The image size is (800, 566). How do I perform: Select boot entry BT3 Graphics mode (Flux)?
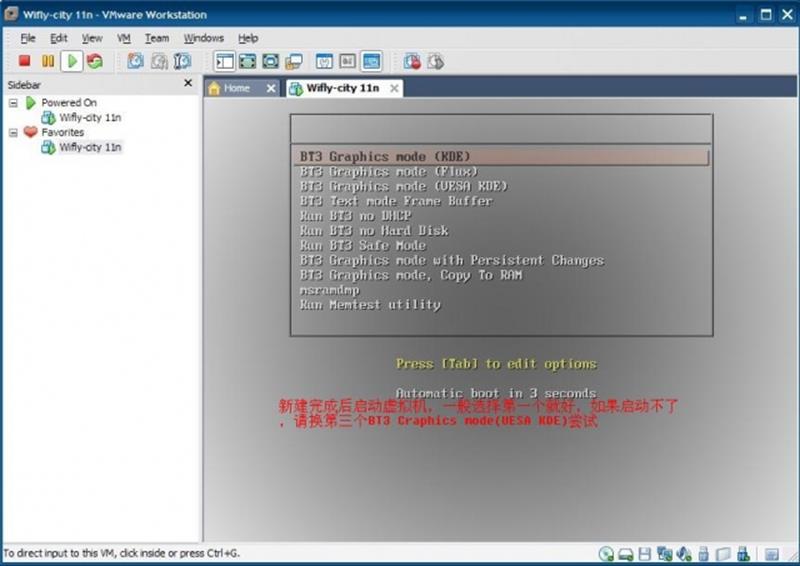(502, 171)
